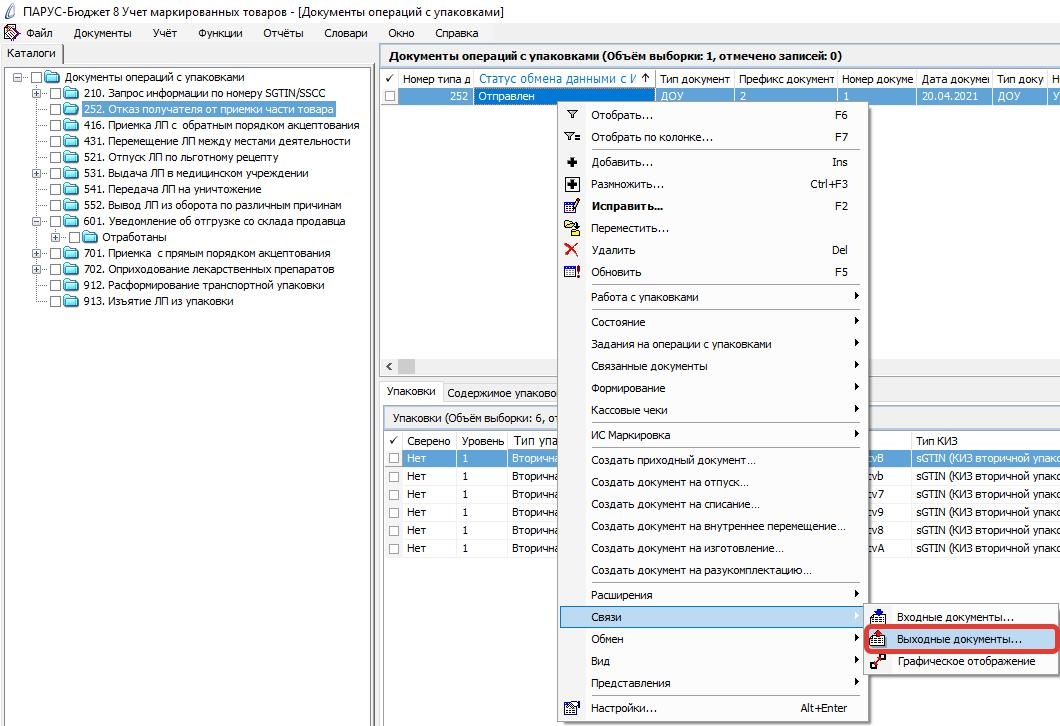Click the Размножить duplicate icon
Image resolution: width=1060 pixels, height=726 pixels.
point(572,184)
